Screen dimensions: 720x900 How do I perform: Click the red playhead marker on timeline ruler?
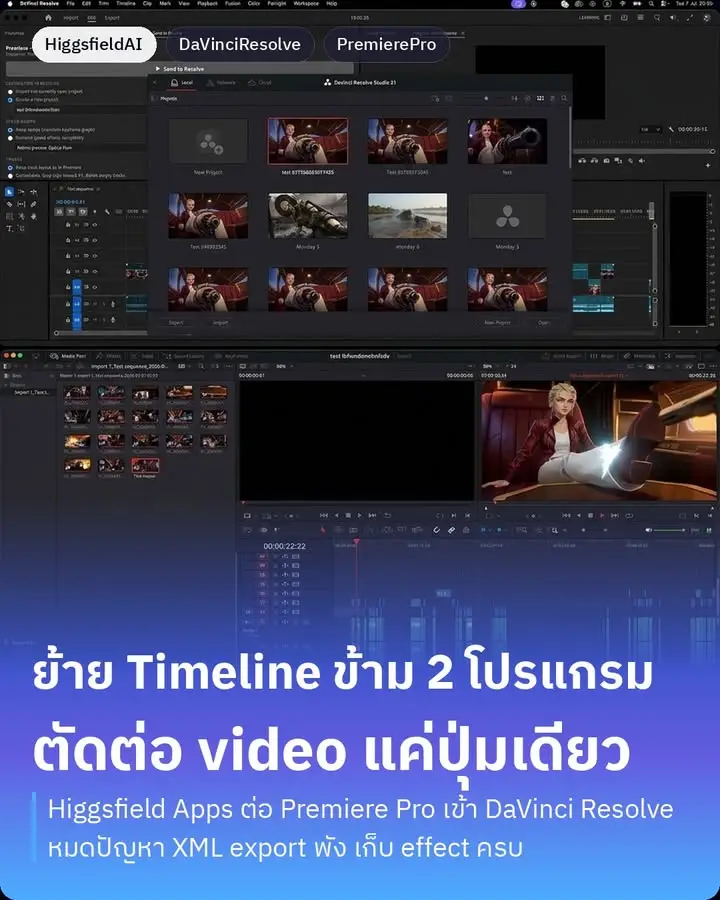357,542
